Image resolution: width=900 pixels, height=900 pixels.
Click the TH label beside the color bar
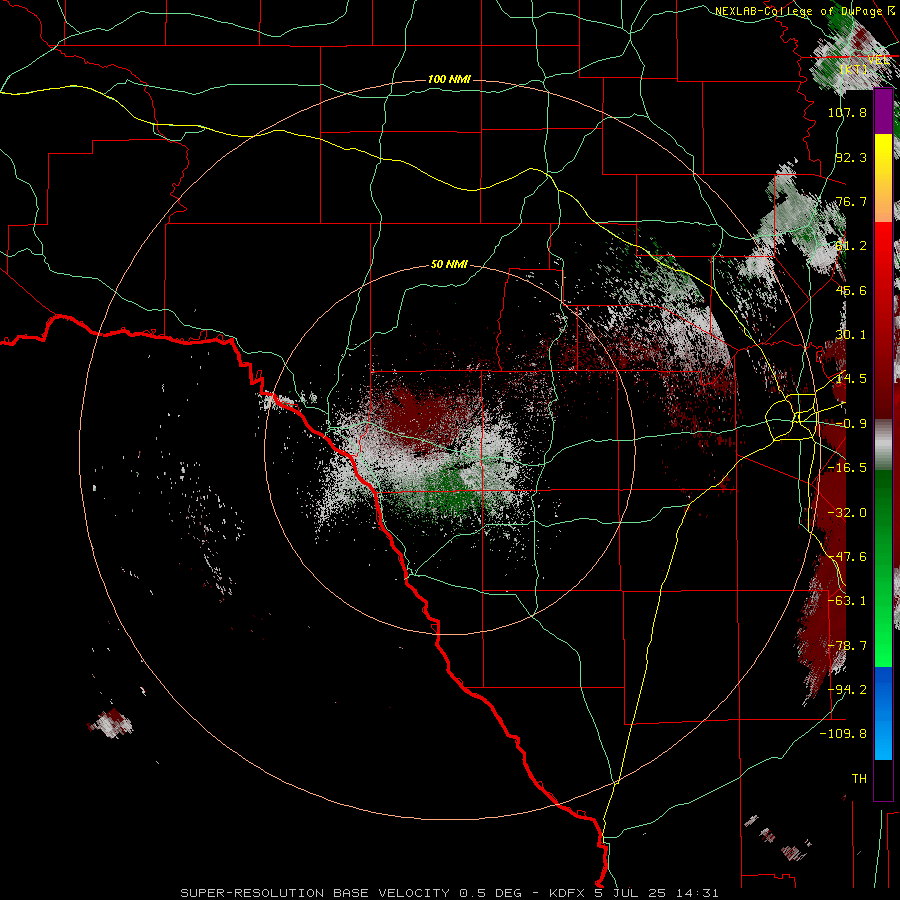(x=859, y=779)
